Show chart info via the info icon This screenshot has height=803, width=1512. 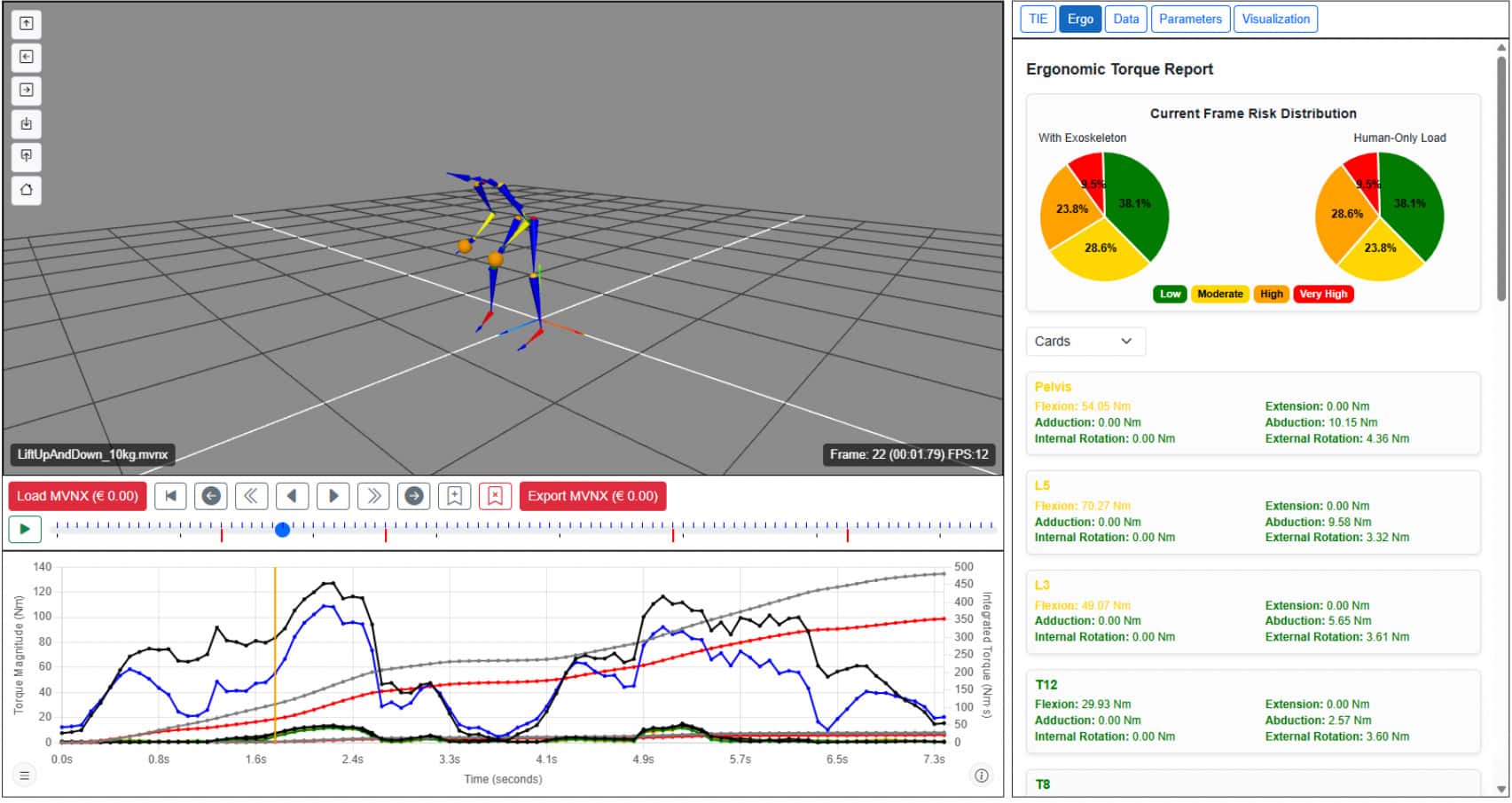coord(982,775)
